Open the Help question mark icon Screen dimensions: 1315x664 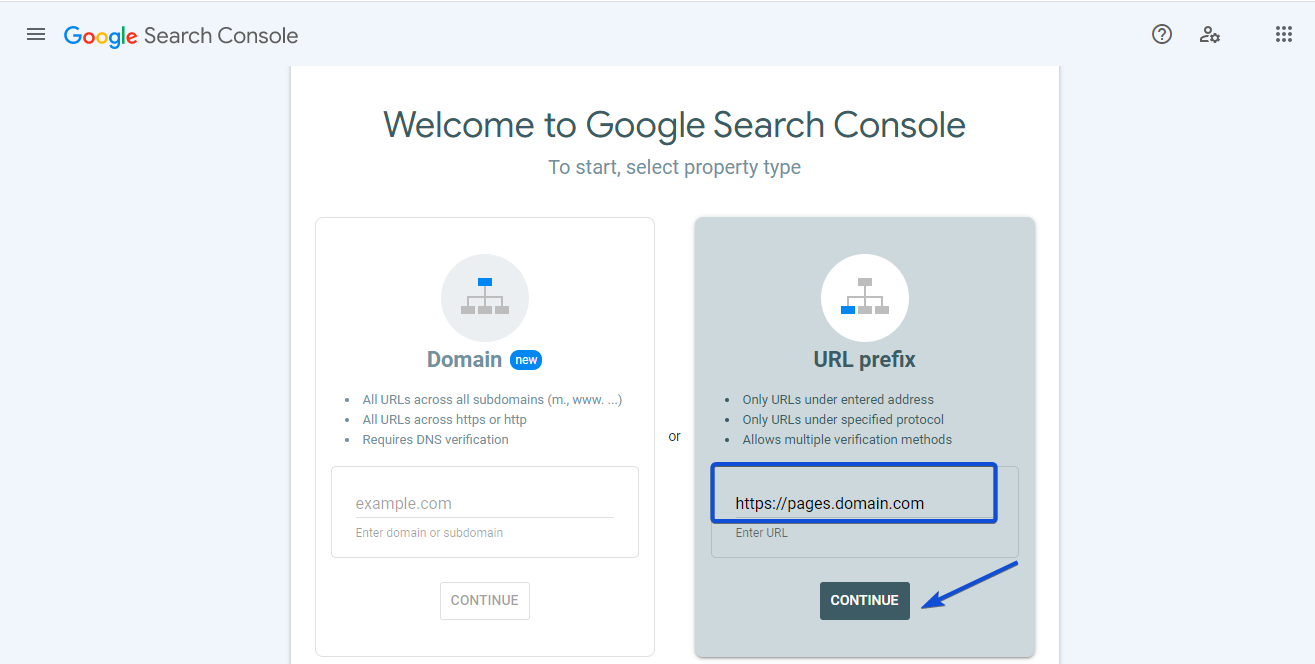1162,35
